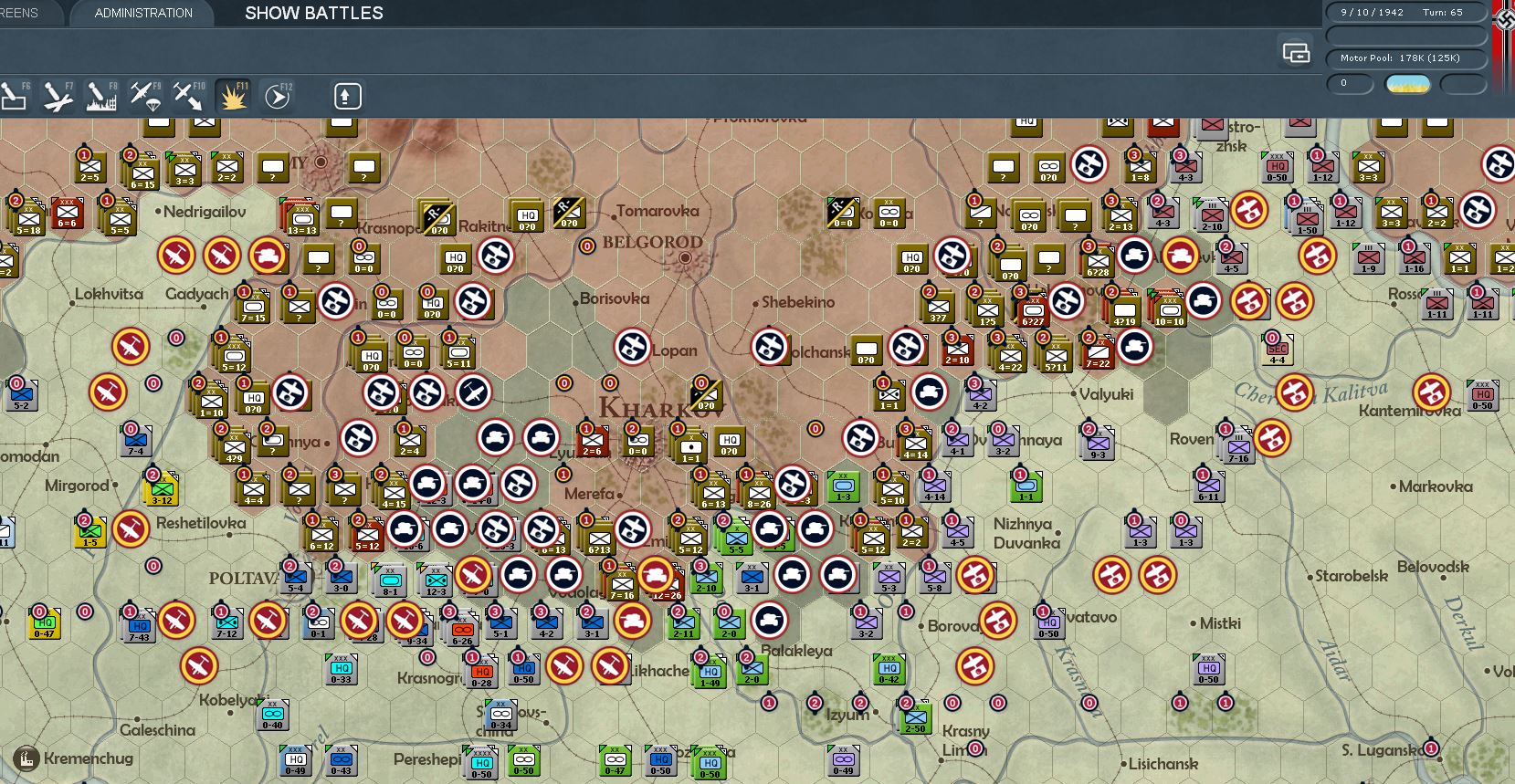Select the 6-26 unit counter
Image resolution: width=1515 pixels, height=784 pixels.
click(462, 630)
